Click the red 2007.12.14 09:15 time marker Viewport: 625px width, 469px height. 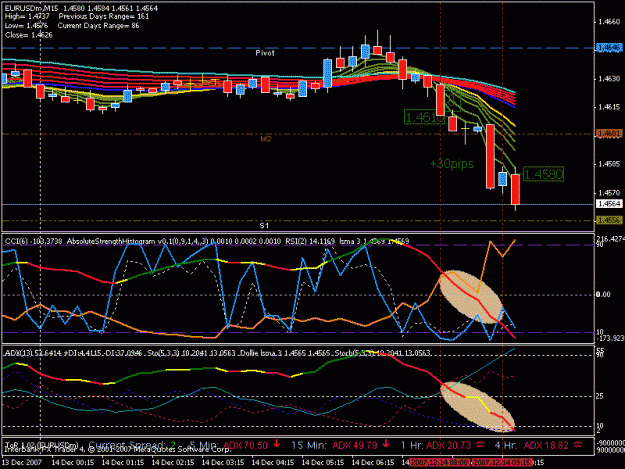pos(502,463)
